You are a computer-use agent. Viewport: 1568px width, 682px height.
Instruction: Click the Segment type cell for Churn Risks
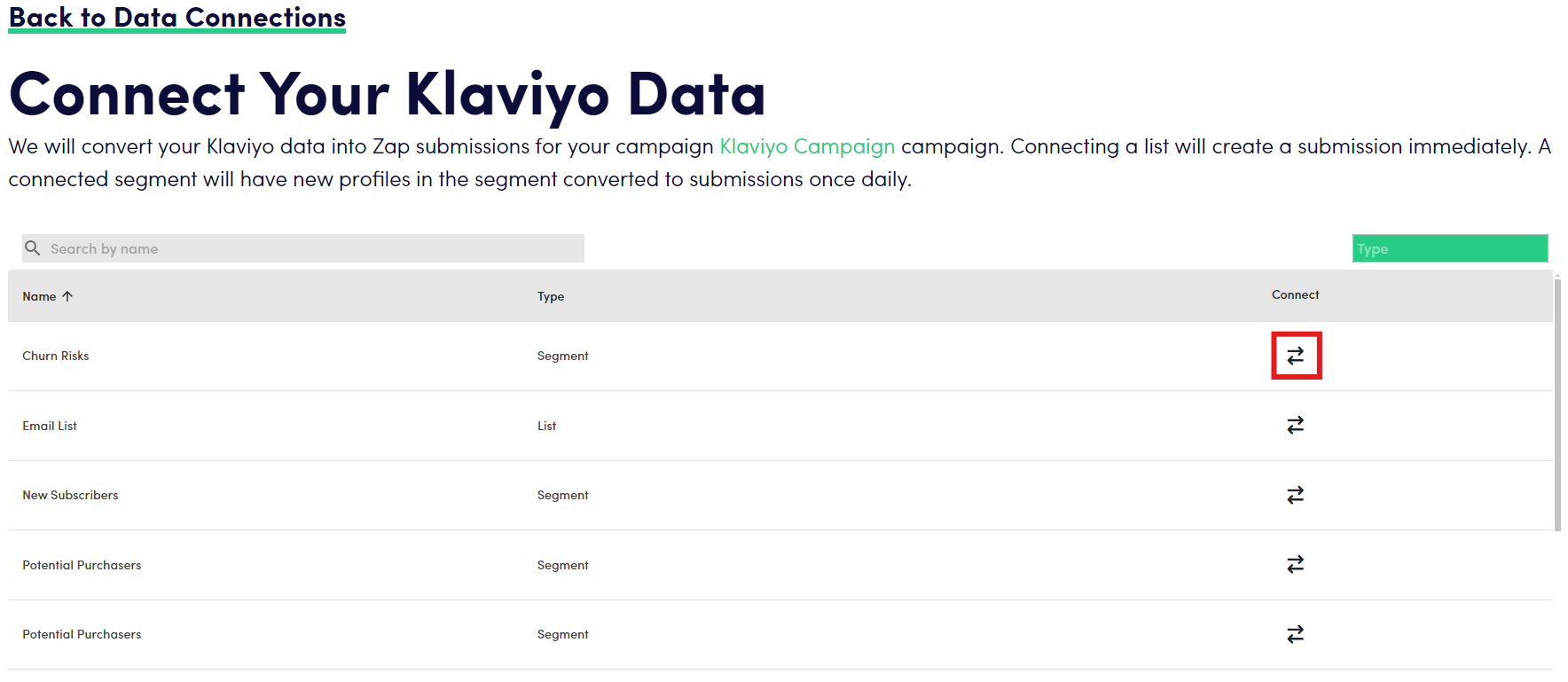tap(562, 356)
